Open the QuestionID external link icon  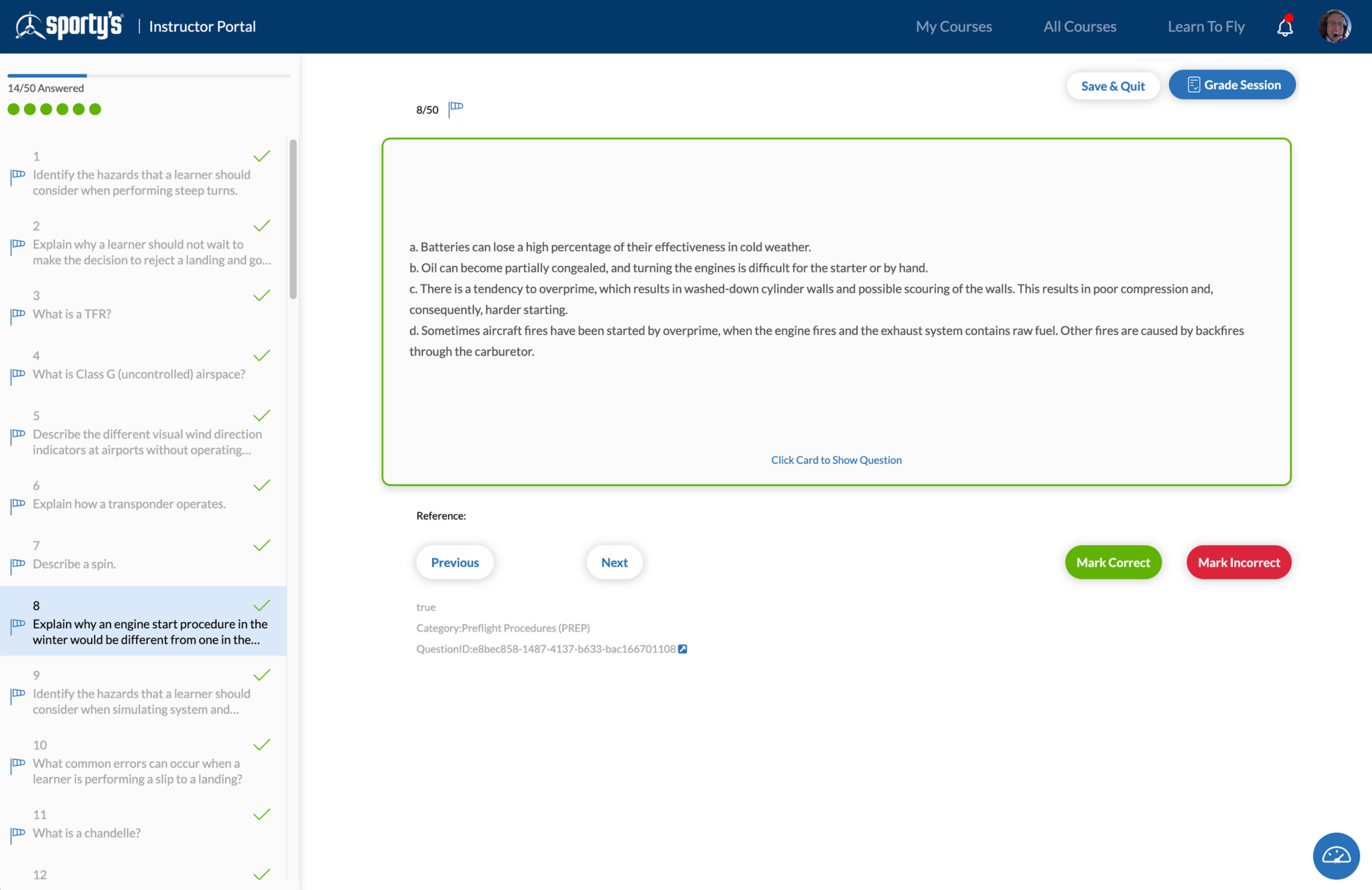(x=683, y=649)
